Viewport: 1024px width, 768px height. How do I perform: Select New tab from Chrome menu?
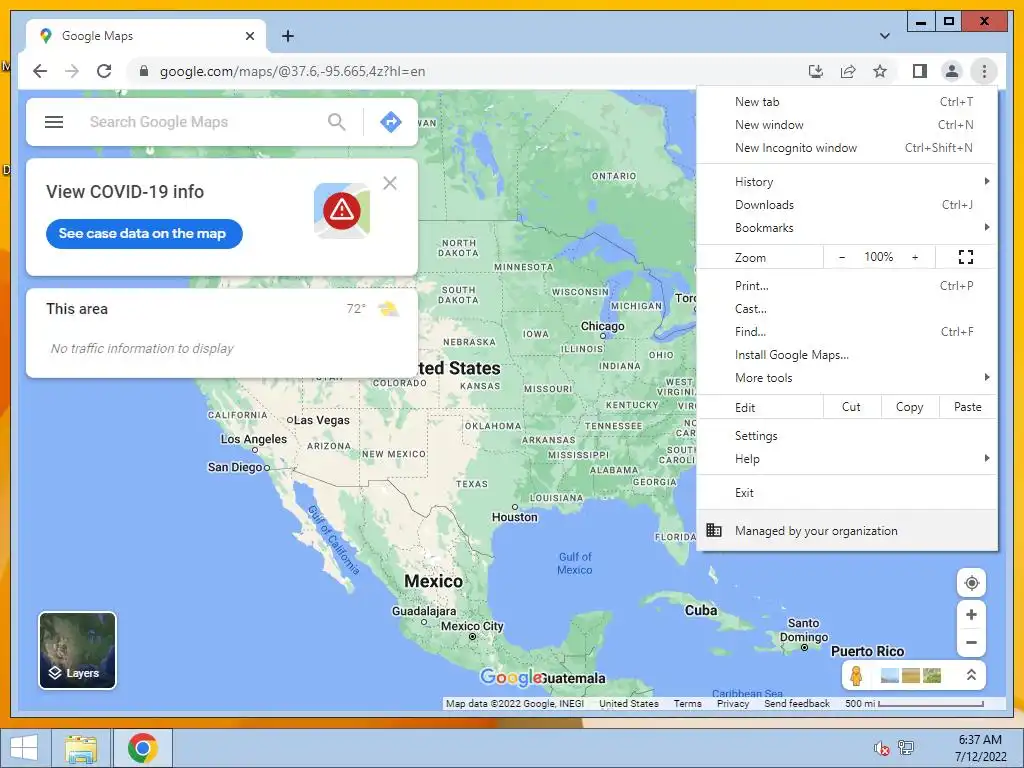click(x=847, y=102)
